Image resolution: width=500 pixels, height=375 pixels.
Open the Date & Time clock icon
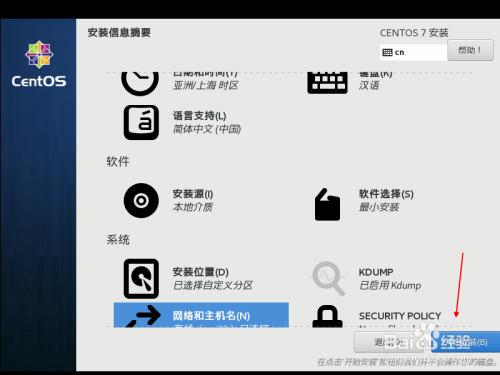tap(140, 83)
